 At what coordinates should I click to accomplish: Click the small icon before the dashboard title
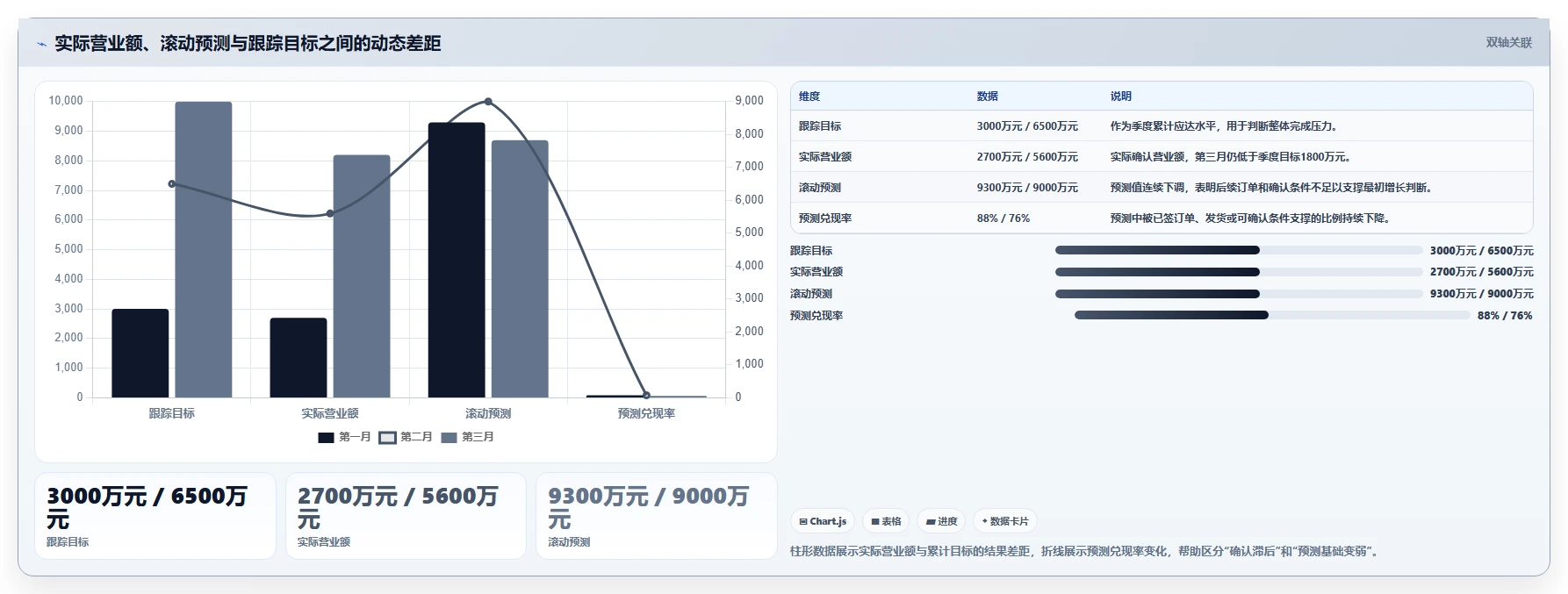tap(41, 44)
